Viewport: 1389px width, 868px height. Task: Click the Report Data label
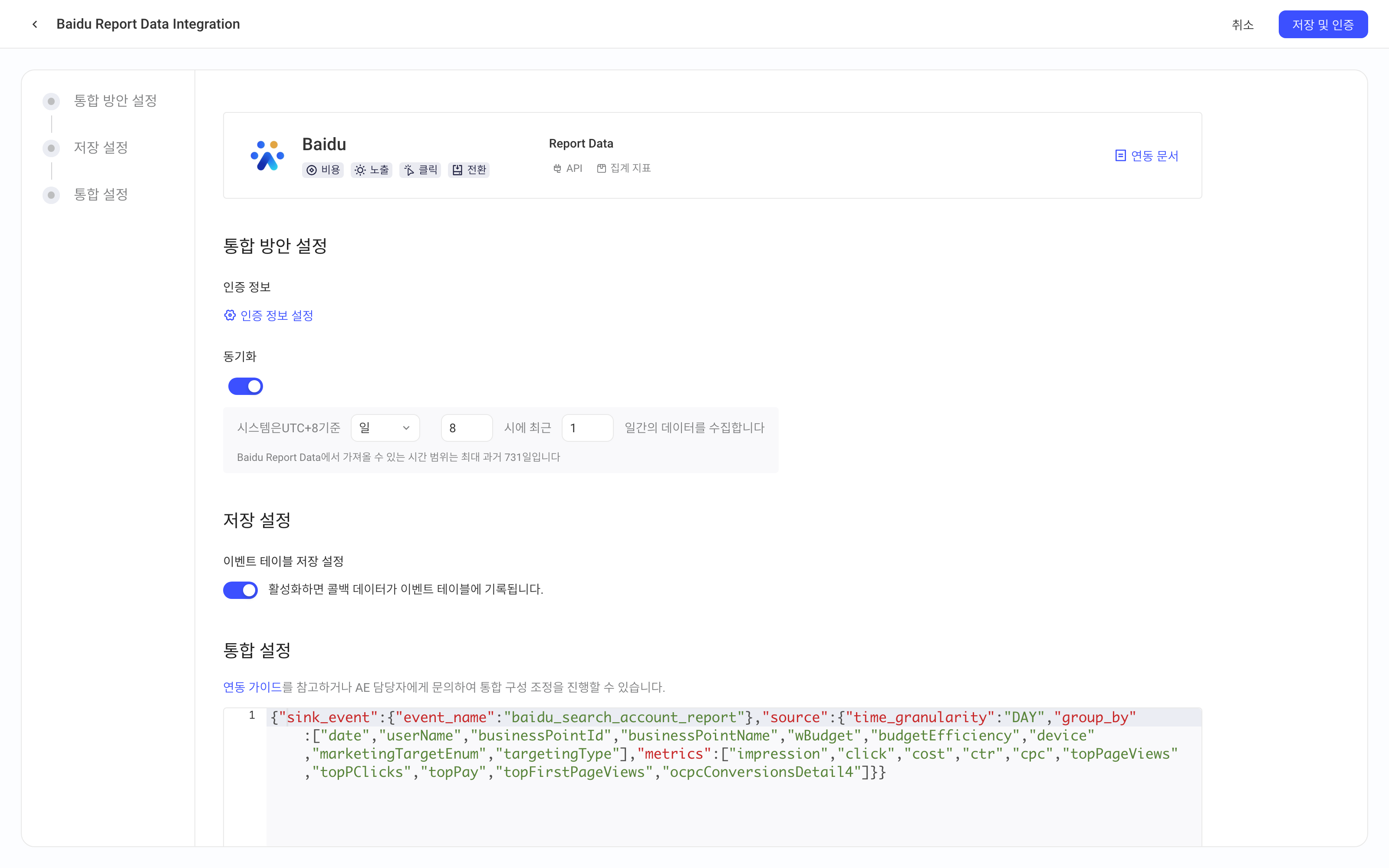click(581, 144)
